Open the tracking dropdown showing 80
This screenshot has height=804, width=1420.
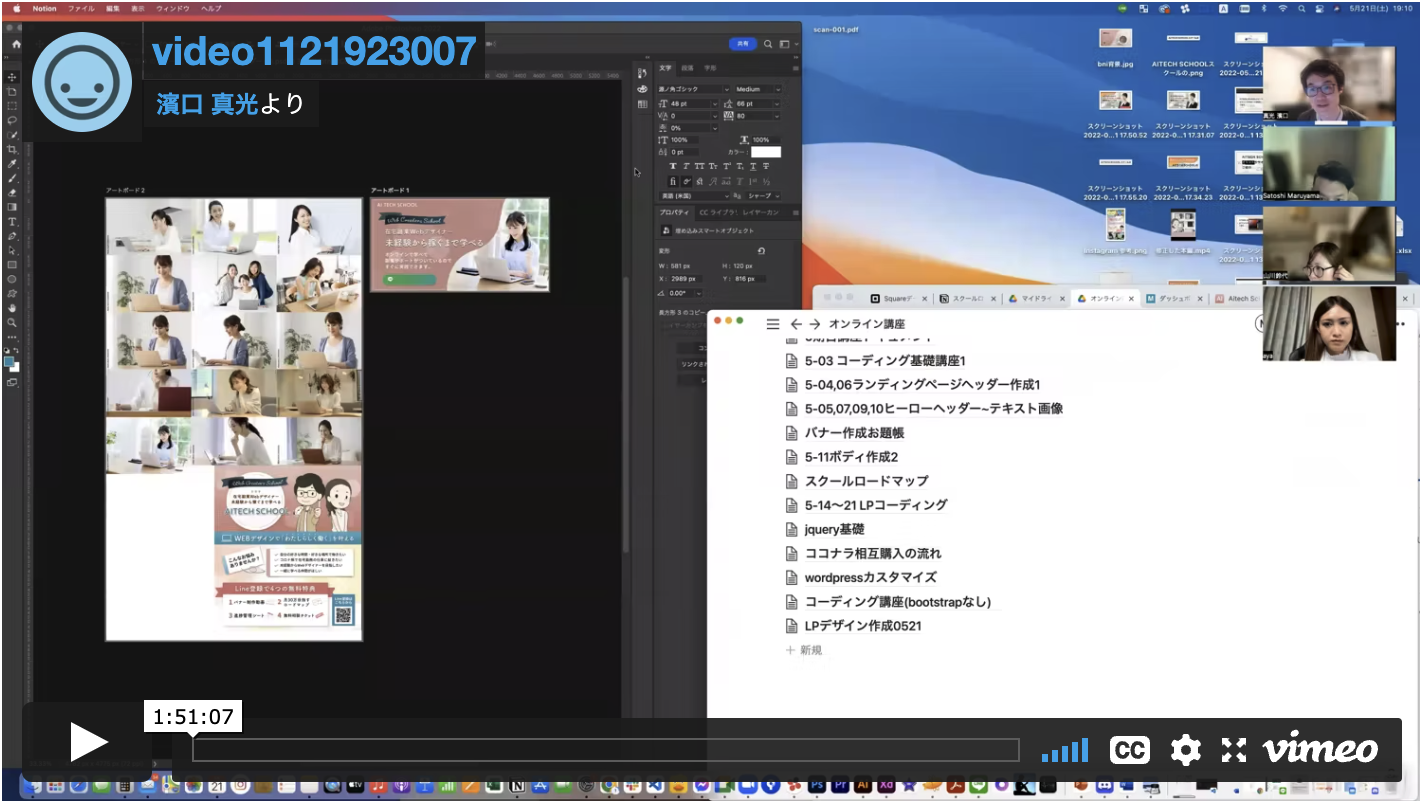[x=759, y=116]
